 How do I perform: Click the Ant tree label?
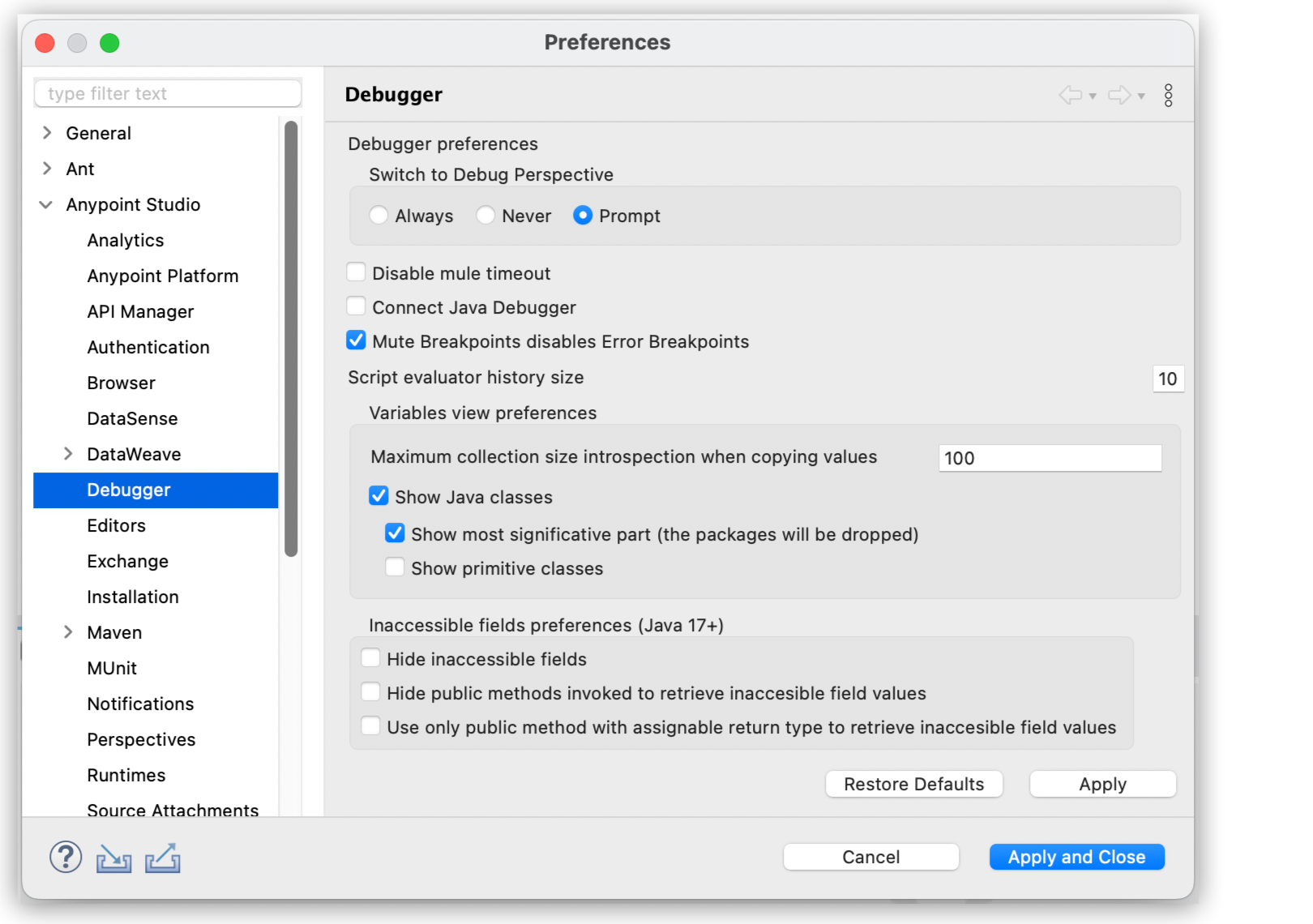pyautogui.click(x=80, y=169)
